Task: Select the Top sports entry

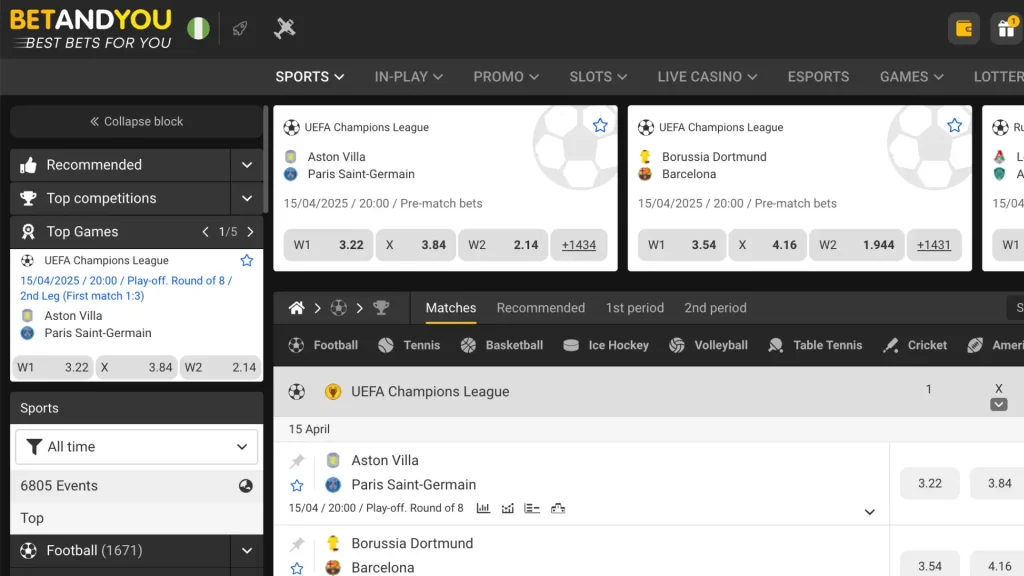Action: point(136,518)
